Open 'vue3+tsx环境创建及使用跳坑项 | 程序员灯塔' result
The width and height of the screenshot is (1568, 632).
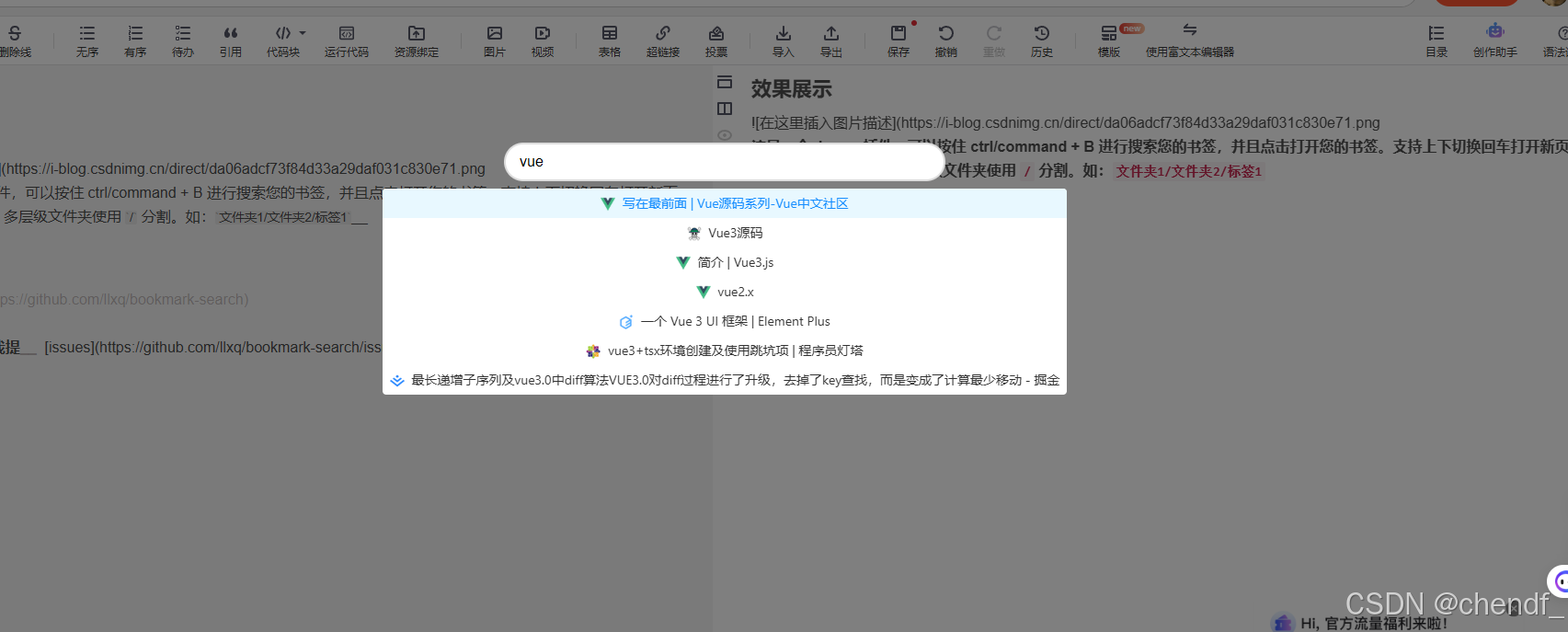click(725, 350)
